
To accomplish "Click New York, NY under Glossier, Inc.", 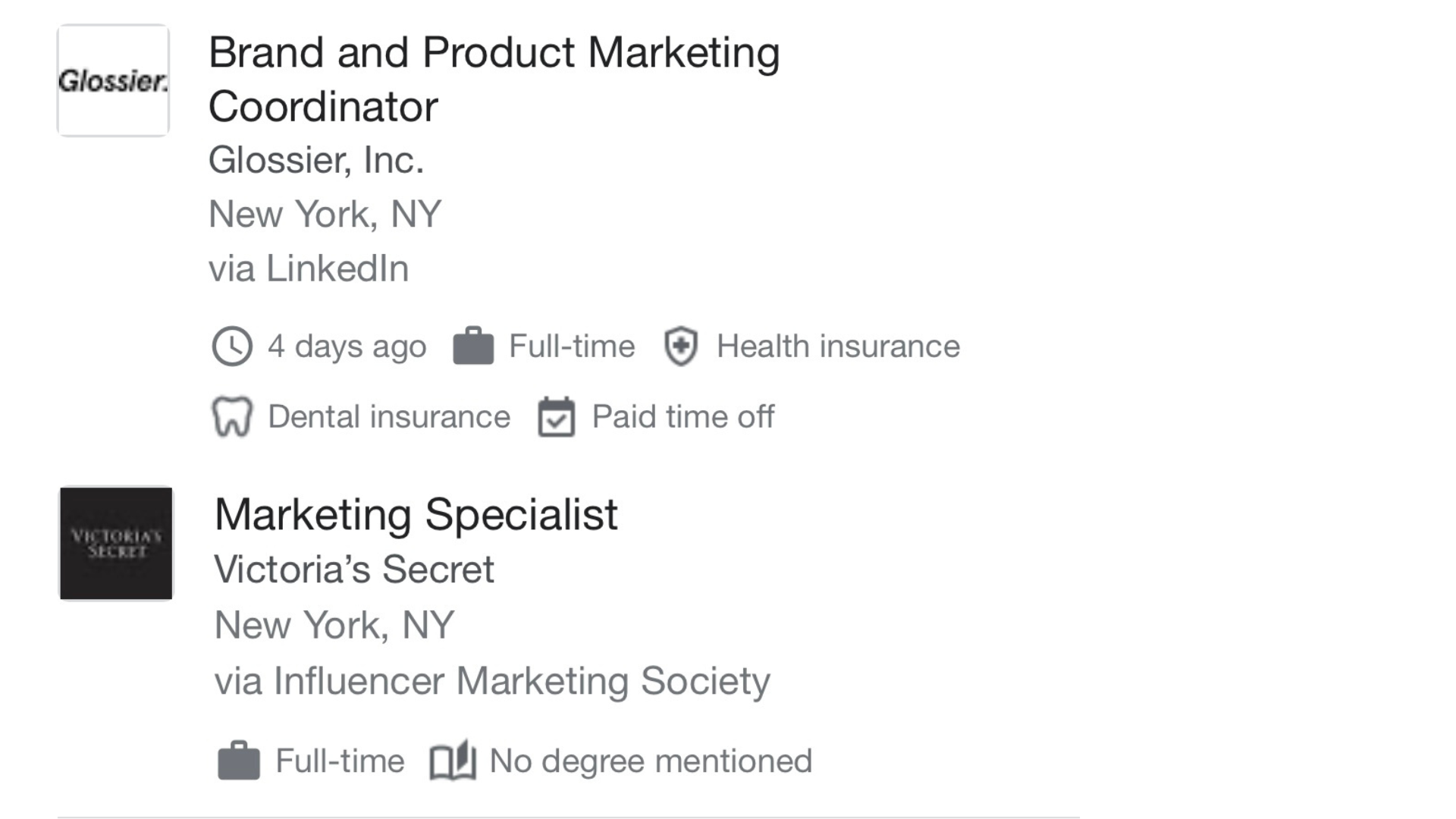I will tap(325, 215).
